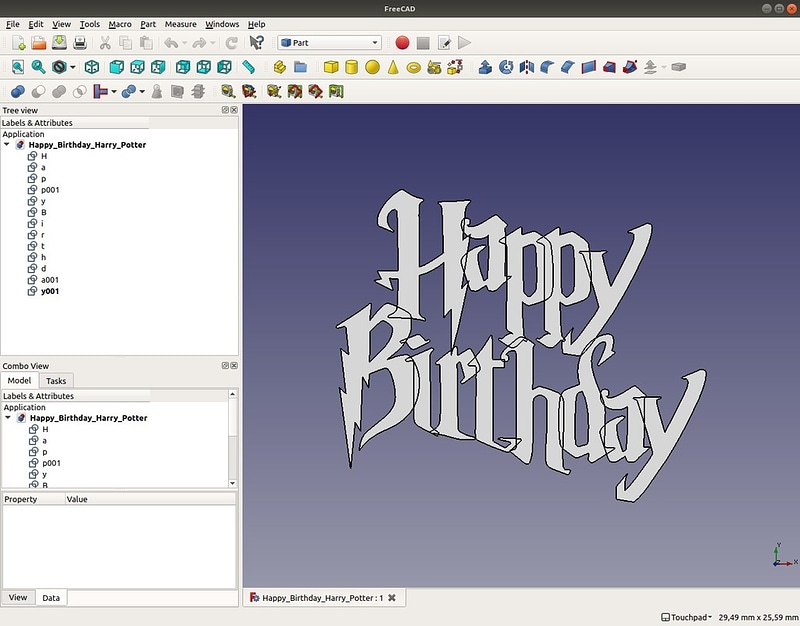Open the Join features dropdown arrow

[114, 91]
